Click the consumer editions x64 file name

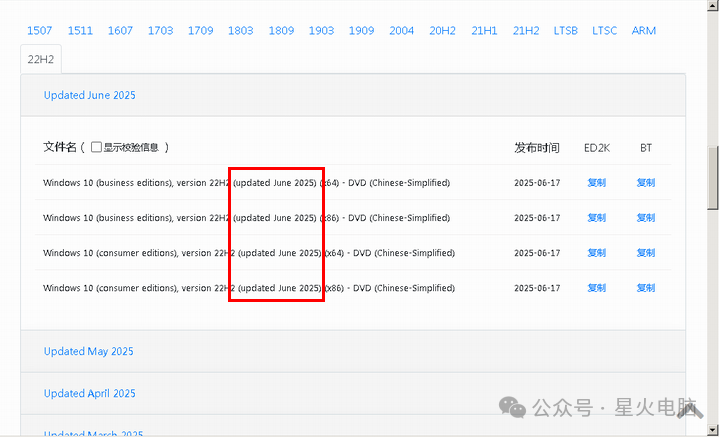tap(249, 253)
